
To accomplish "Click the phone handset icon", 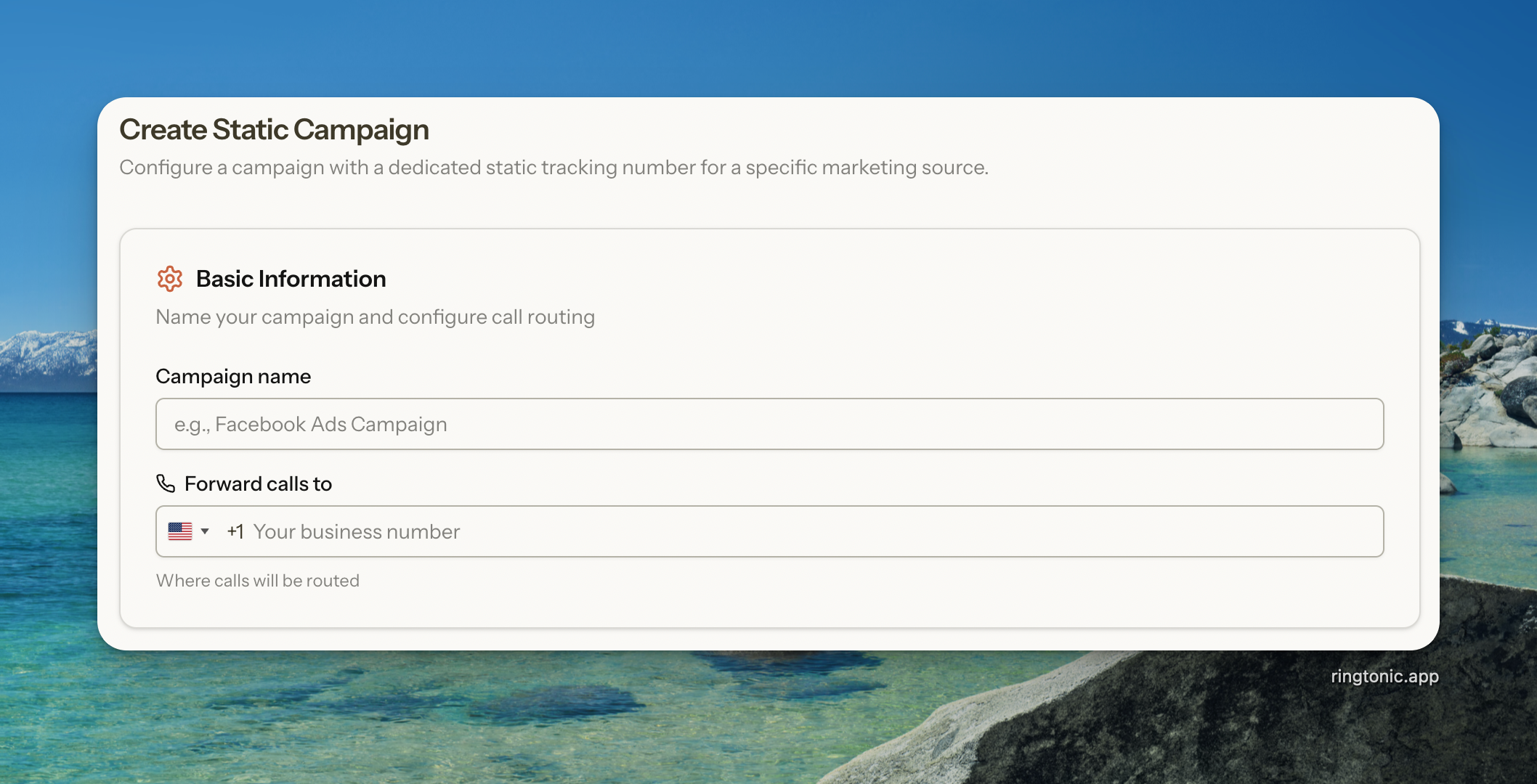I will 166,483.
